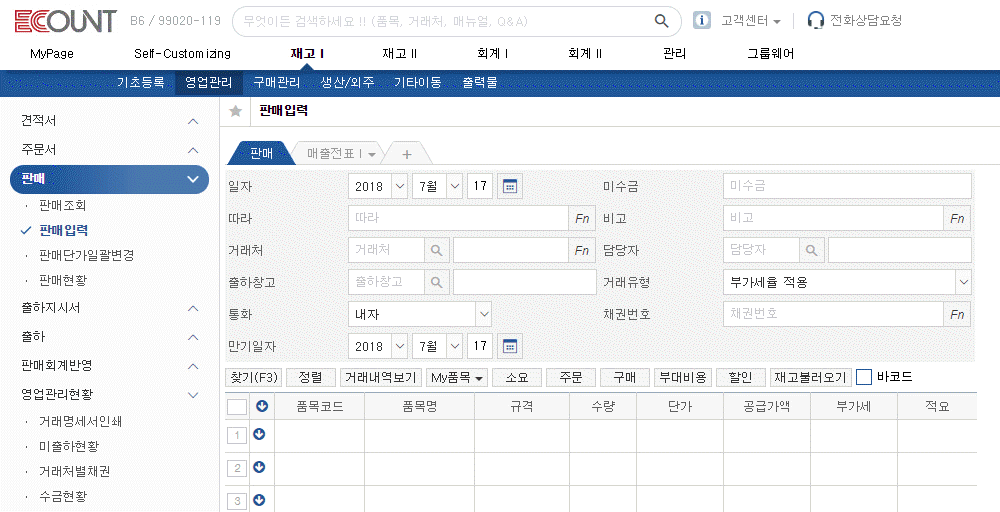Search 거래처 with the magnifier icon

pos(437,251)
